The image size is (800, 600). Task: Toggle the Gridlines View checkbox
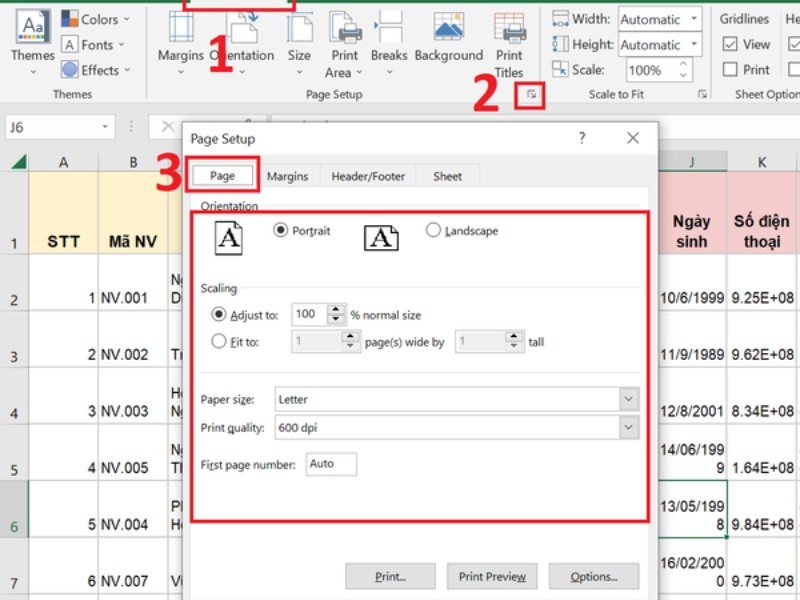[x=730, y=44]
